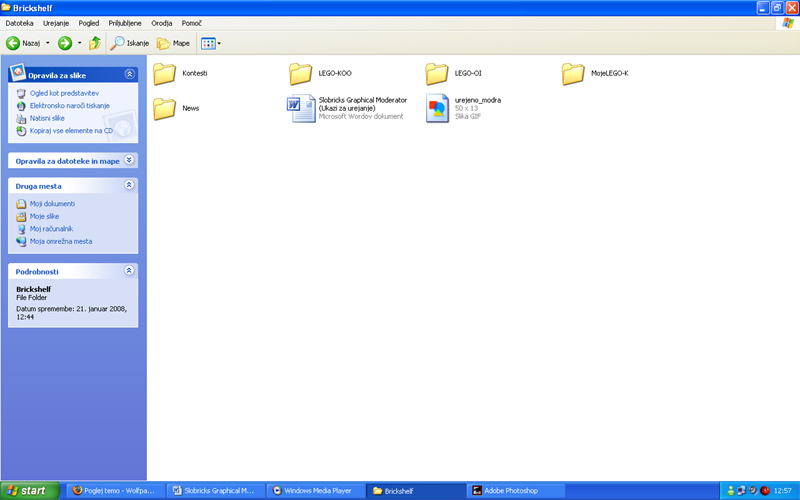Click the Brickshelf folder icon in title bar

[x=6, y=8]
